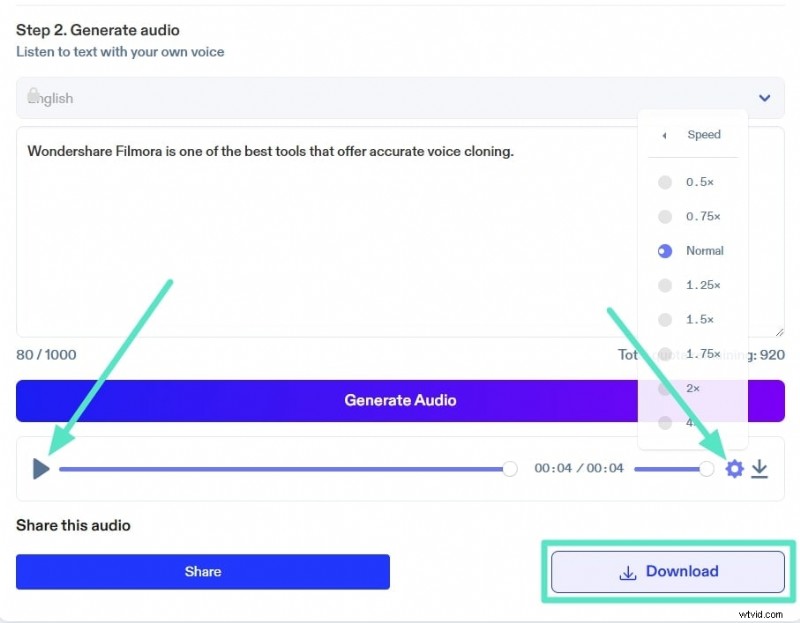This screenshot has width=800, height=623.
Task: Download audio using the player's download icon
Action: 760,468
